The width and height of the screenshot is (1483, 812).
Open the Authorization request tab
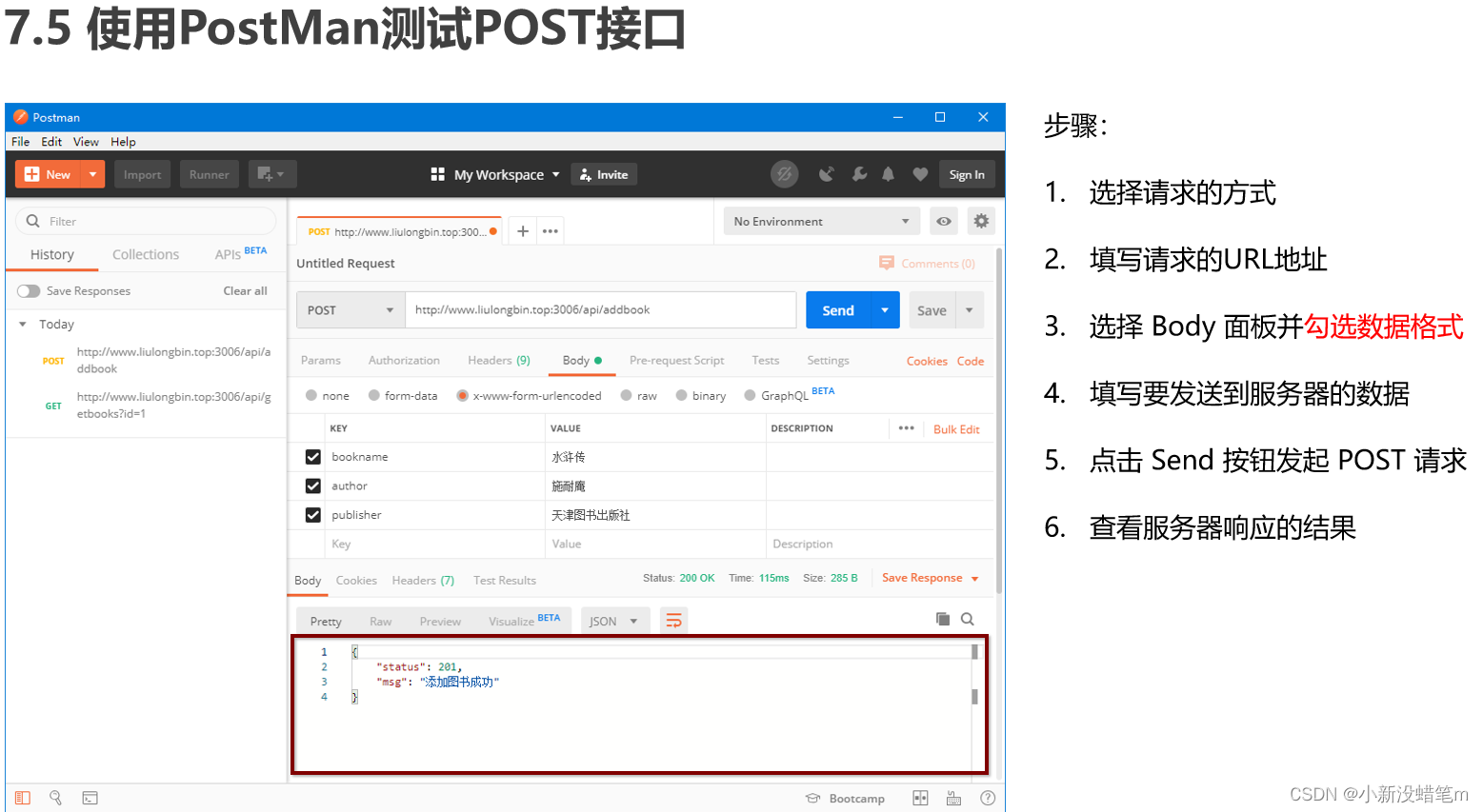click(404, 360)
